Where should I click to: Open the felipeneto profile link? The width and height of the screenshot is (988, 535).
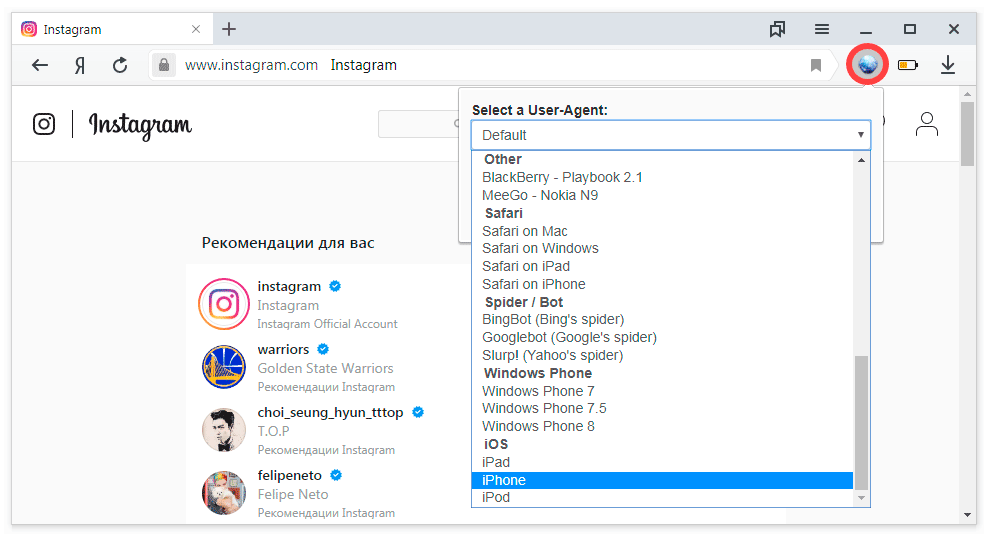288,475
